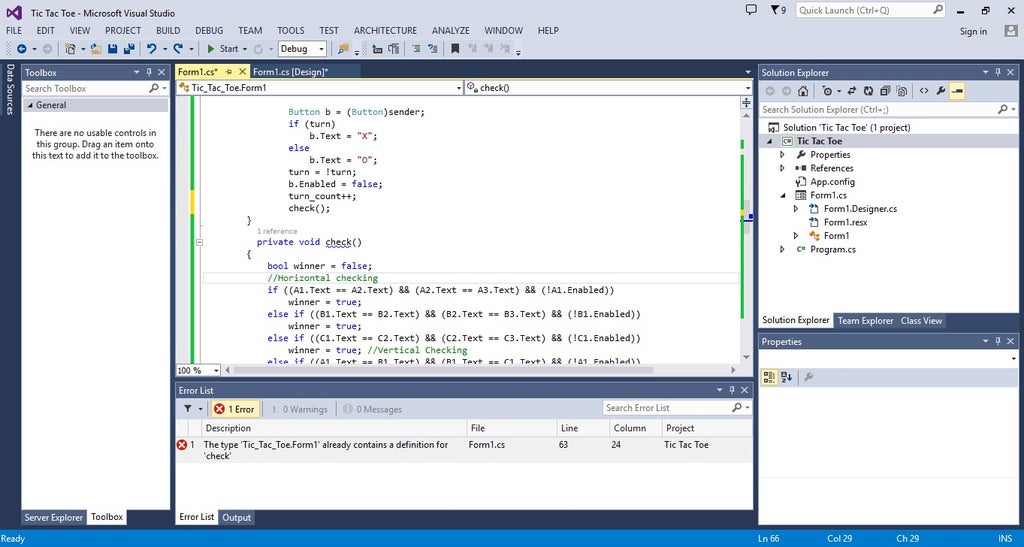Click the View Code icon in Solution Explorer
Image resolution: width=1024 pixels, height=547 pixels.
click(x=923, y=91)
